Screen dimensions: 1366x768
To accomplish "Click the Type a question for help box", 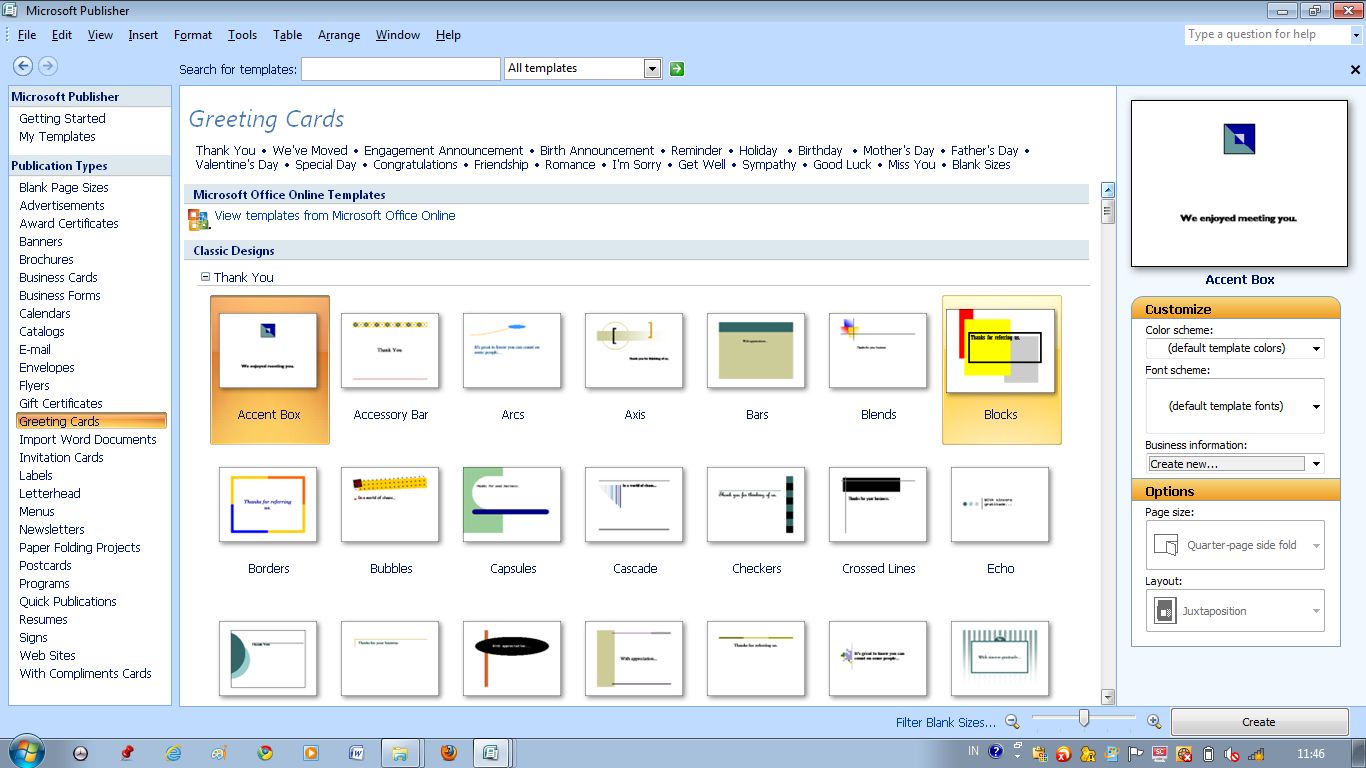I will [x=1267, y=35].
